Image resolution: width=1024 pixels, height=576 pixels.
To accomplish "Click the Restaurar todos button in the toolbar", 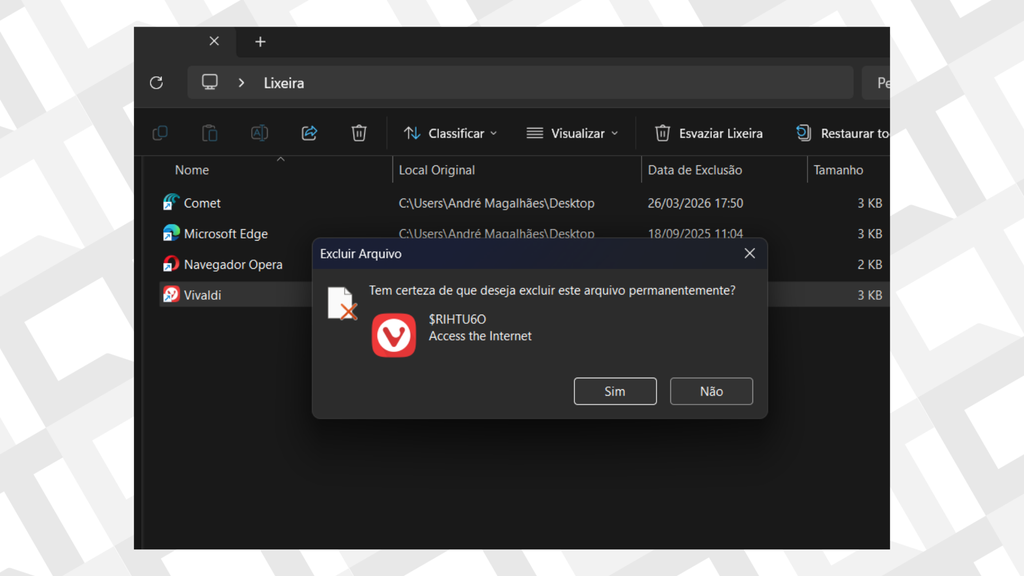I will tap(842, 133).
